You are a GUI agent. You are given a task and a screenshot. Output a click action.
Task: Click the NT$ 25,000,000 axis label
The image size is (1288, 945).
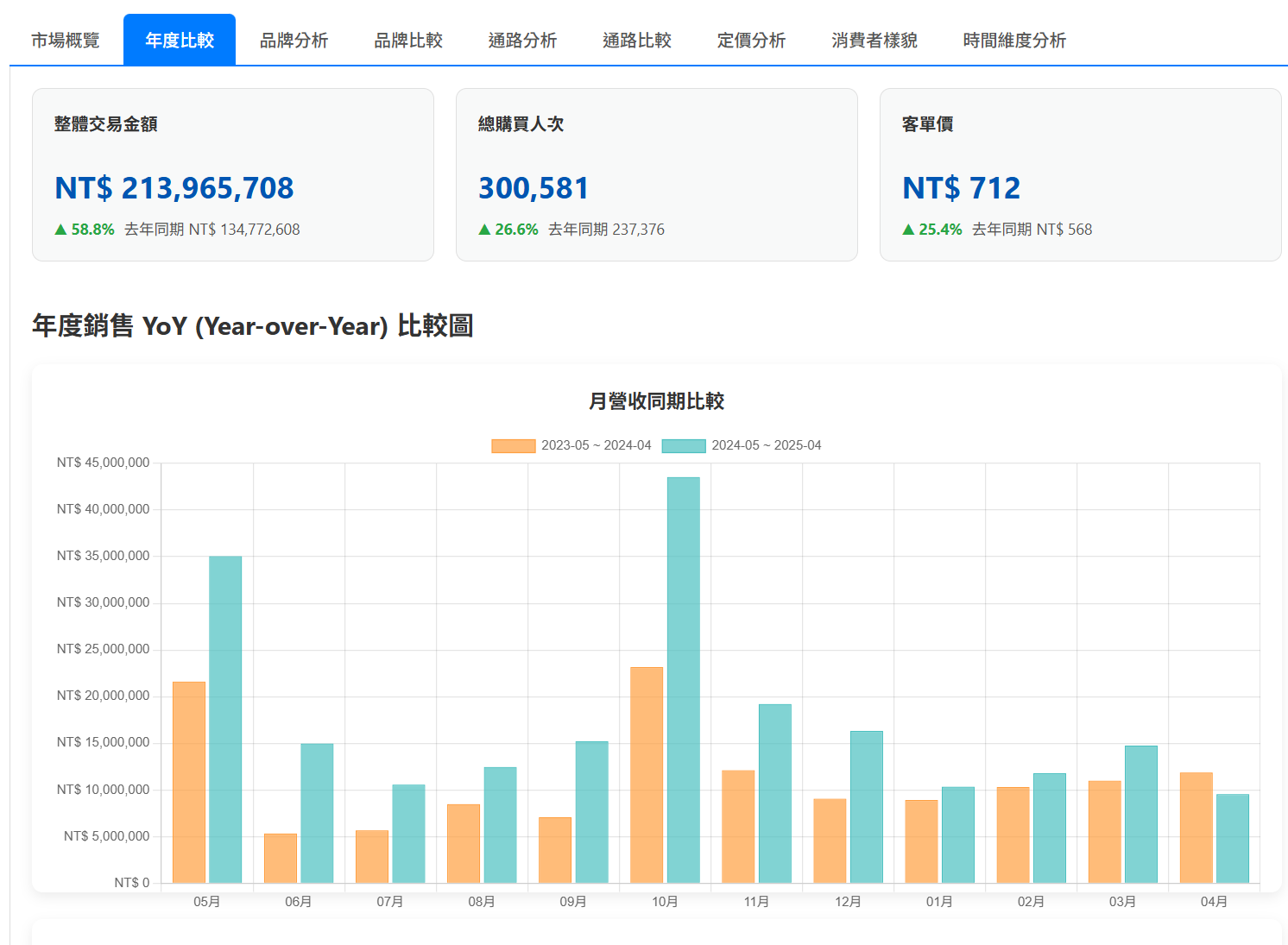tap(104, 649)
